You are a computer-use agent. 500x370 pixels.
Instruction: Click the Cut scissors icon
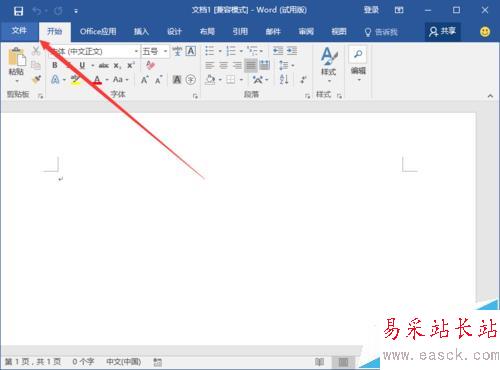(x=36, y=51)
